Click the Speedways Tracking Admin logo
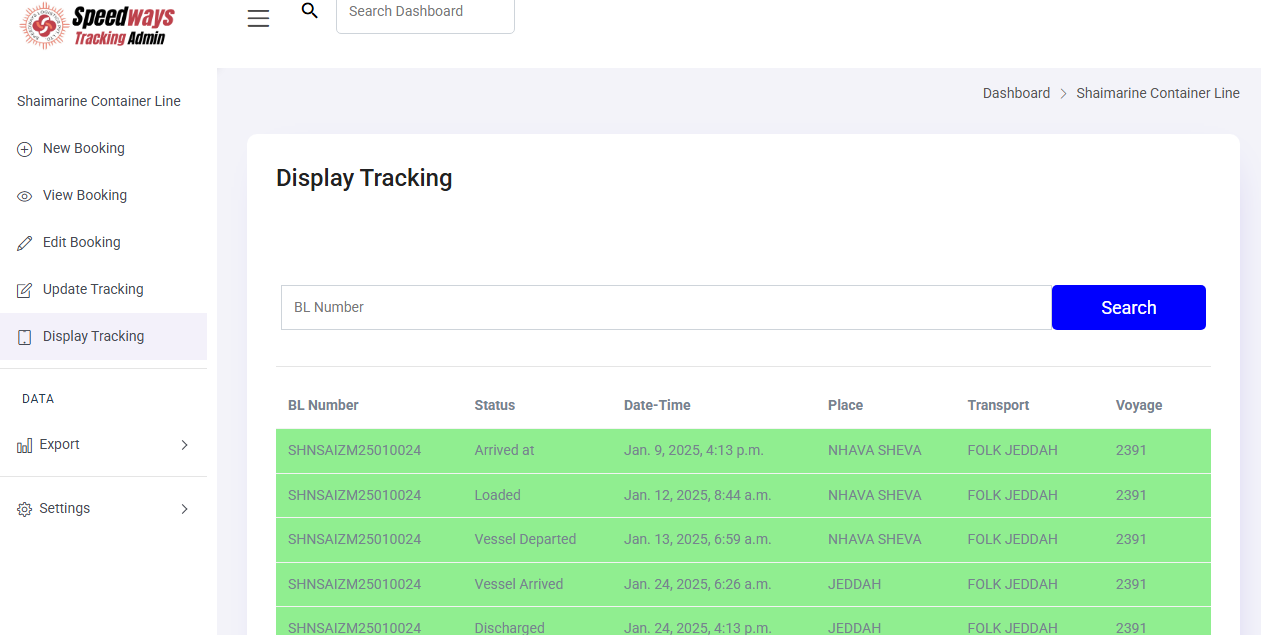Screen dimensions: 1261x635 click(x=98, y=26)
